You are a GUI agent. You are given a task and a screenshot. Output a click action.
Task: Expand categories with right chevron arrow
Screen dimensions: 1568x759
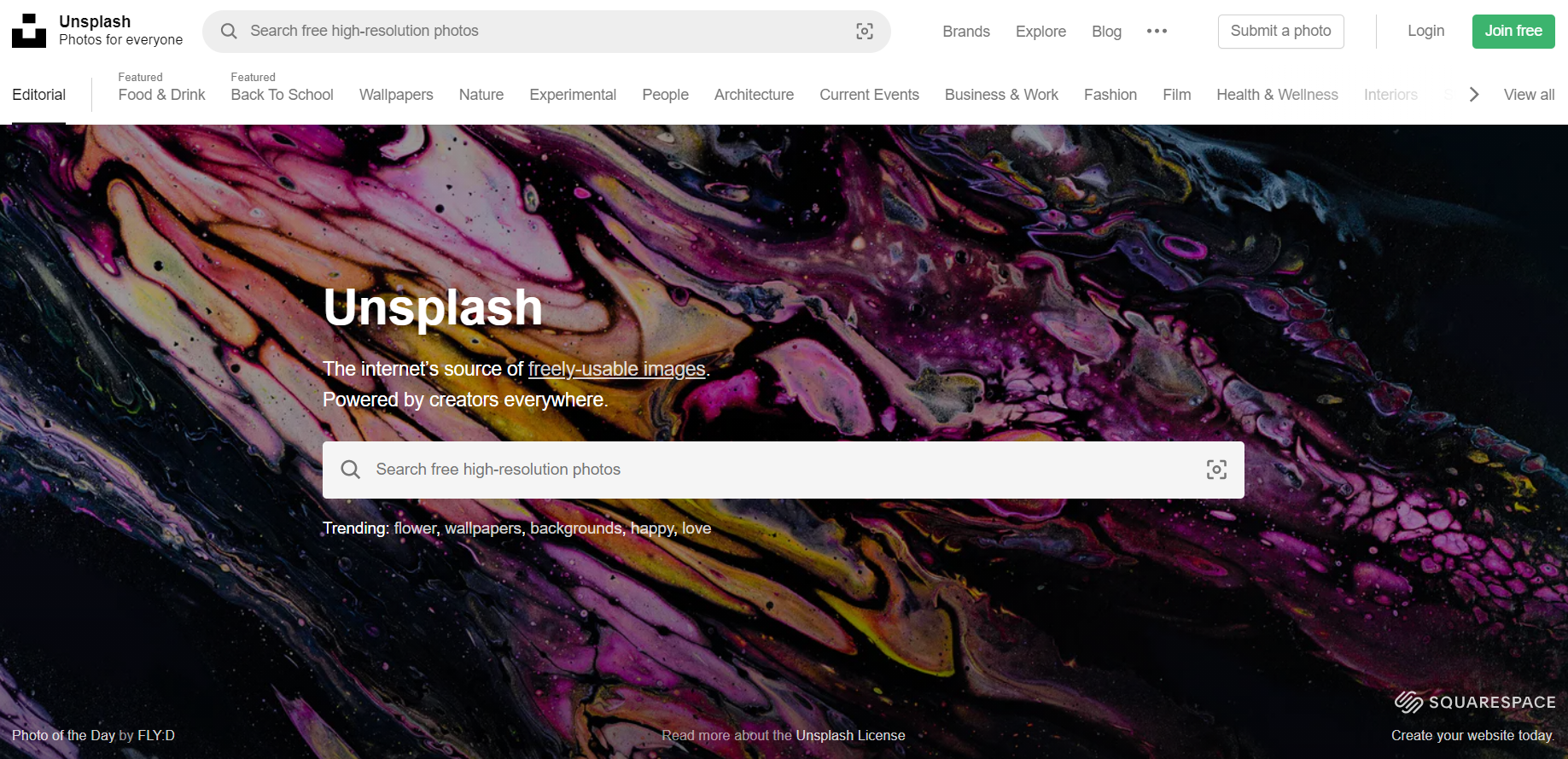tap(1474, 94)
